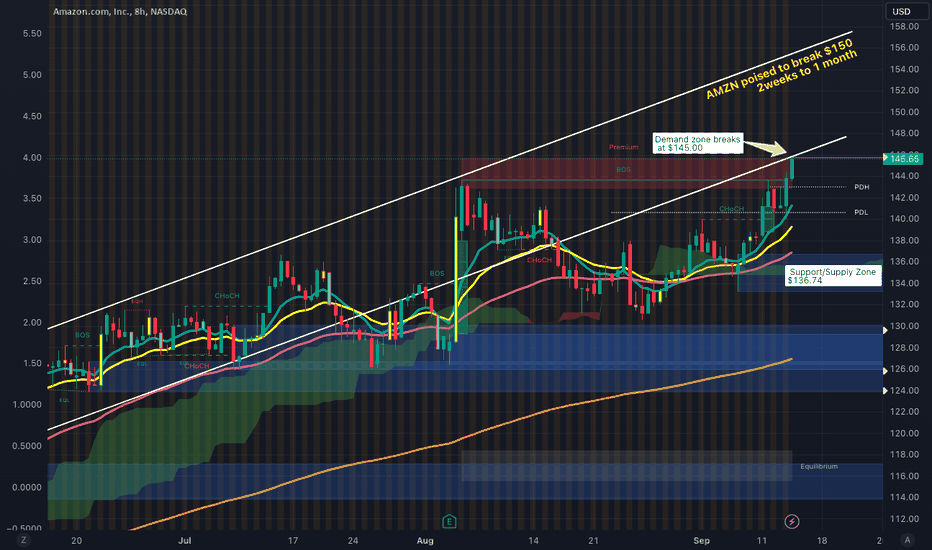
Task: Click the arrow marker beside 124.00 price
Action: [x=885, y=391]
